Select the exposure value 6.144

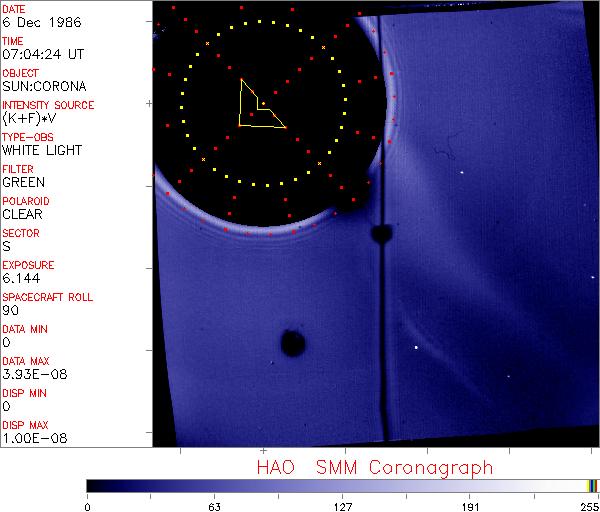point(20,278)
